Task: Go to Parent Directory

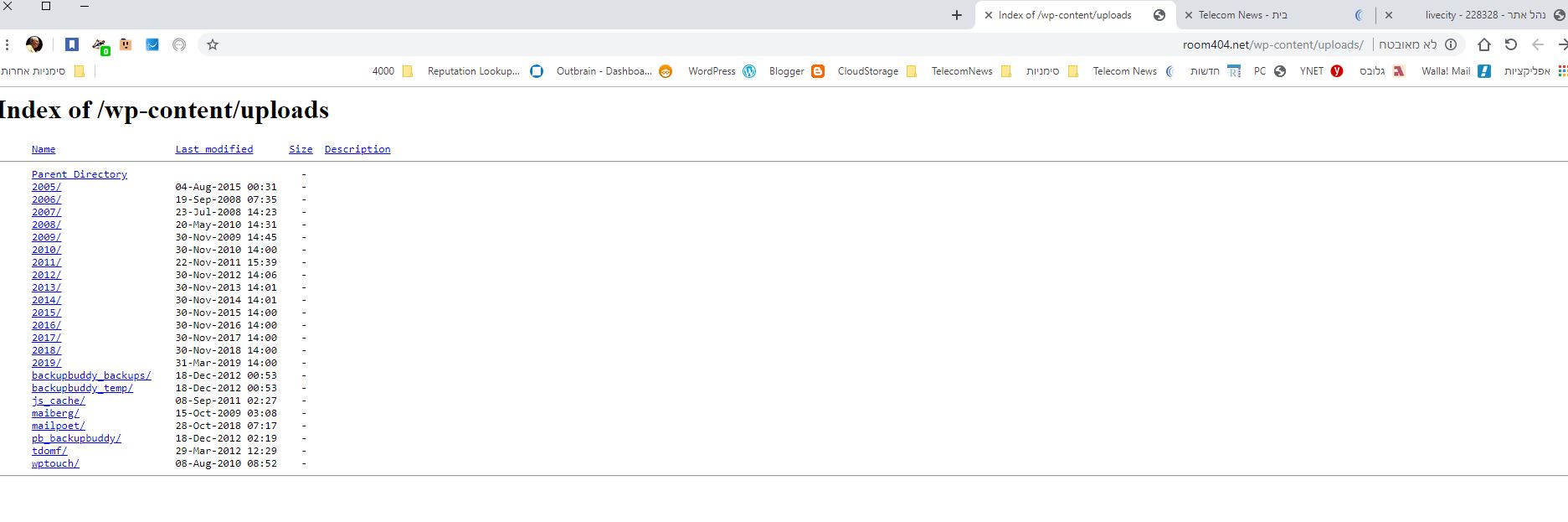Action: coord(80,174)
